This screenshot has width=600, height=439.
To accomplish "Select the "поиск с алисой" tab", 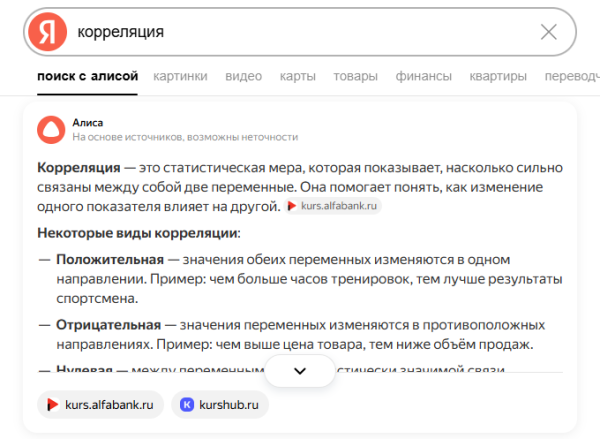I will click(86, 76).
